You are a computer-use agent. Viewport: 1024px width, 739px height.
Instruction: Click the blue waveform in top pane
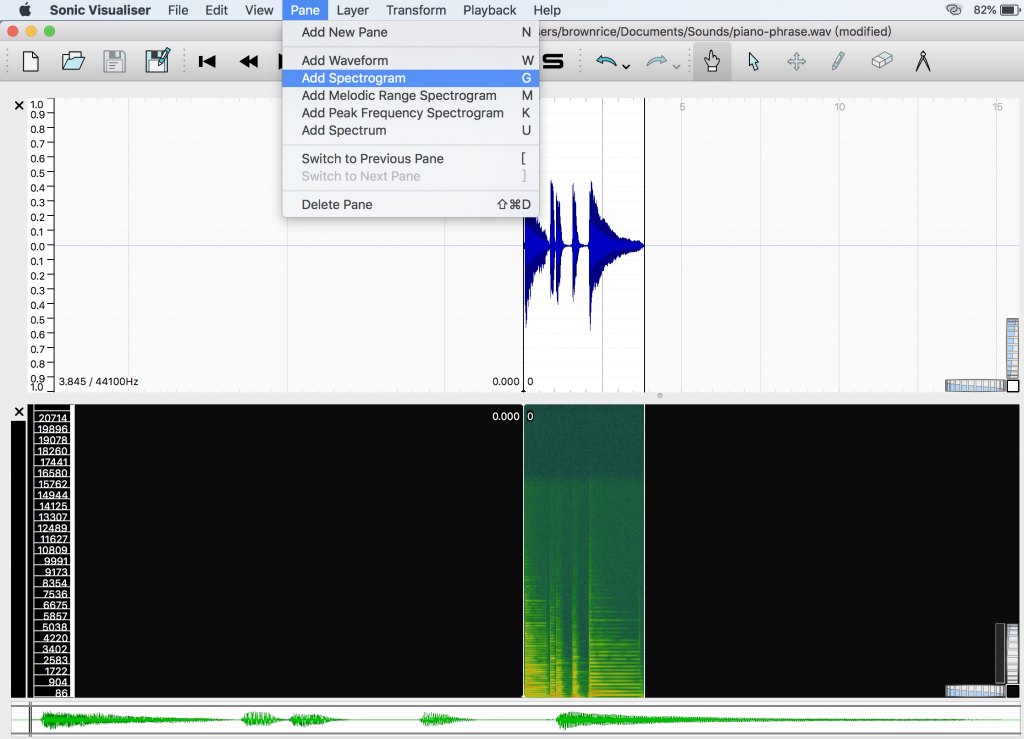[x=583, y=247]
